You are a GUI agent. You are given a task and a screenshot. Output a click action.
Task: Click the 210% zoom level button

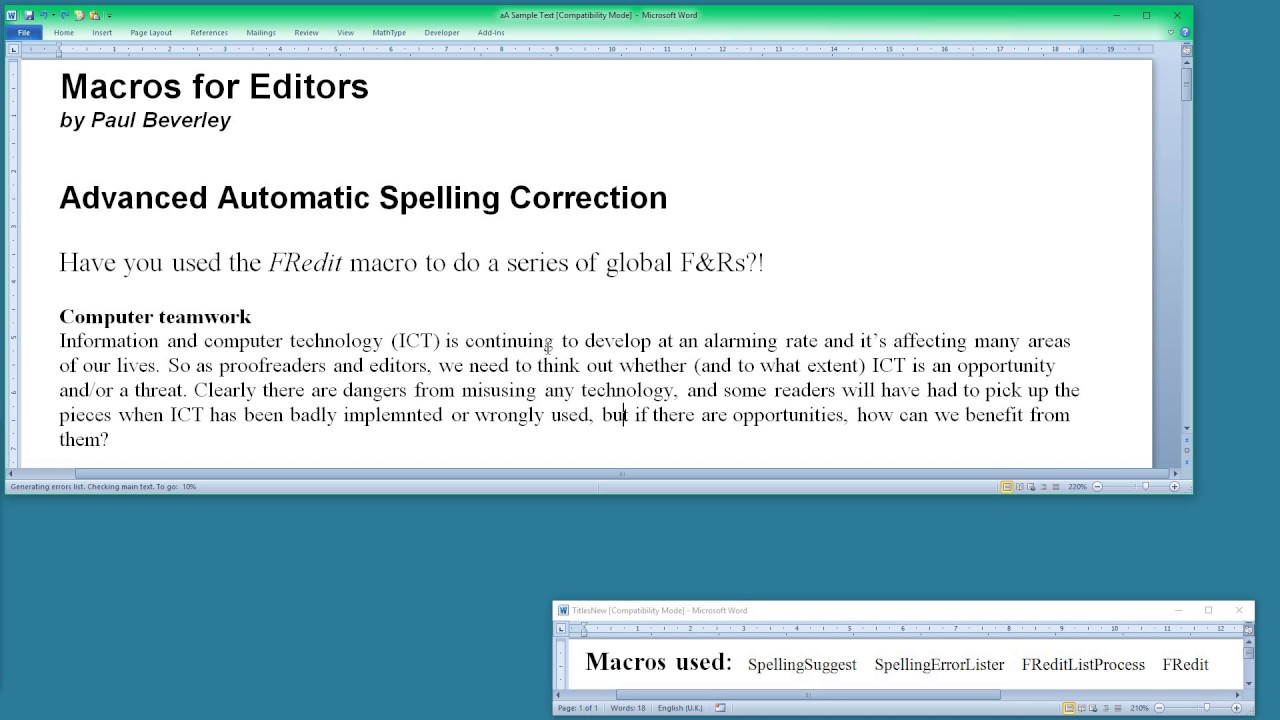point(1139,708)
